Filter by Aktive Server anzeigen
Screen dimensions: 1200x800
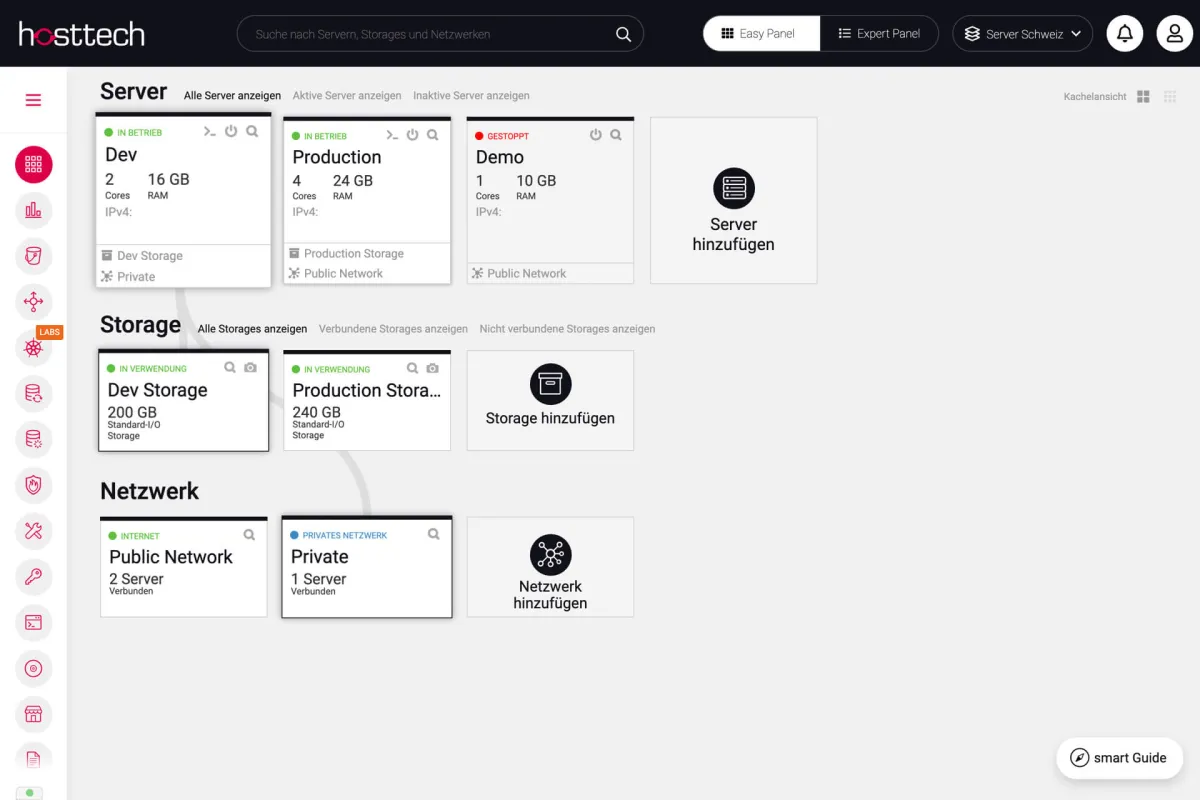[x=347, y=96]
